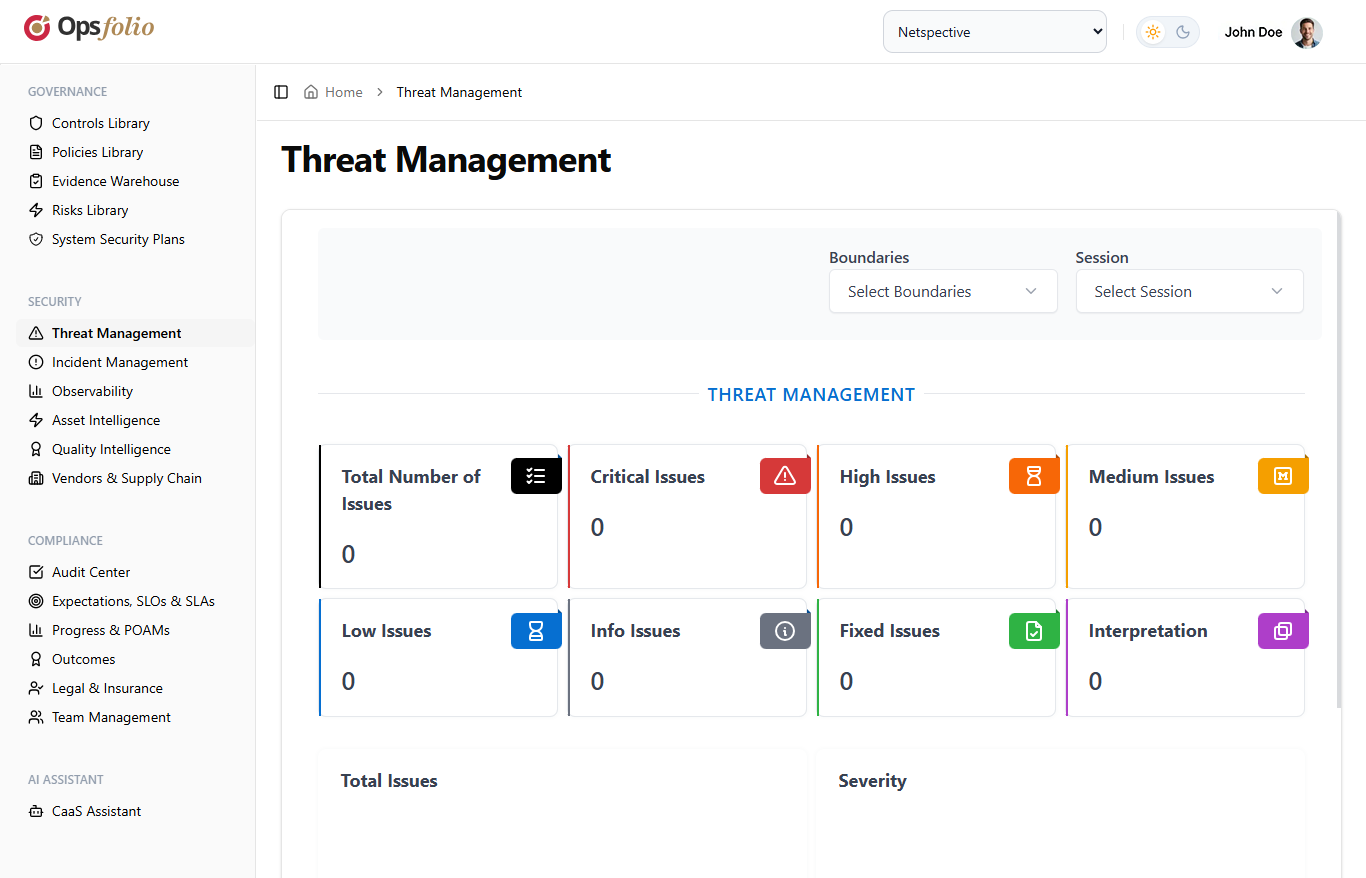Toggle light mode with the sun icon
The height and width of the screenshot is (878, 1366).
pos(1152,31)
